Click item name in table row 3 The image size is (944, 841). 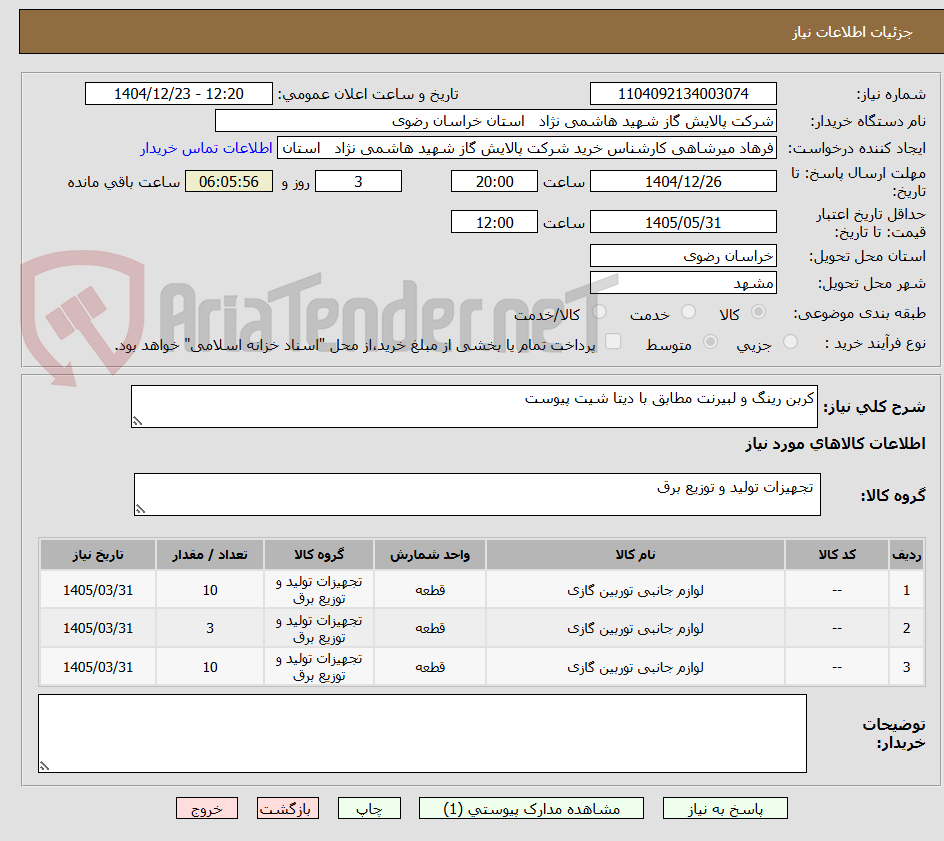pyautogui.click(x=635, y=667)
